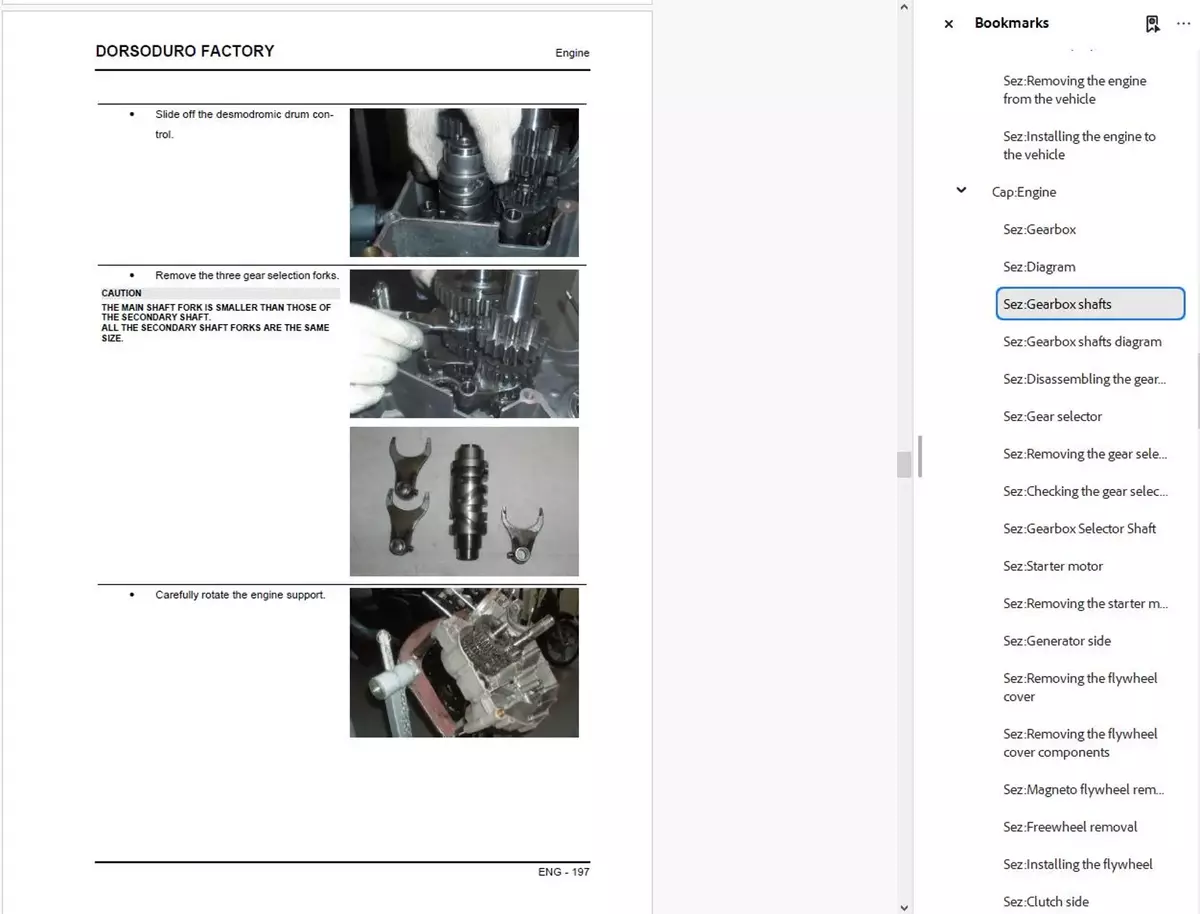The image size is (1200, 914).
Task: Click the document scrollbar thumb
Action: click(x=904, y=464)
